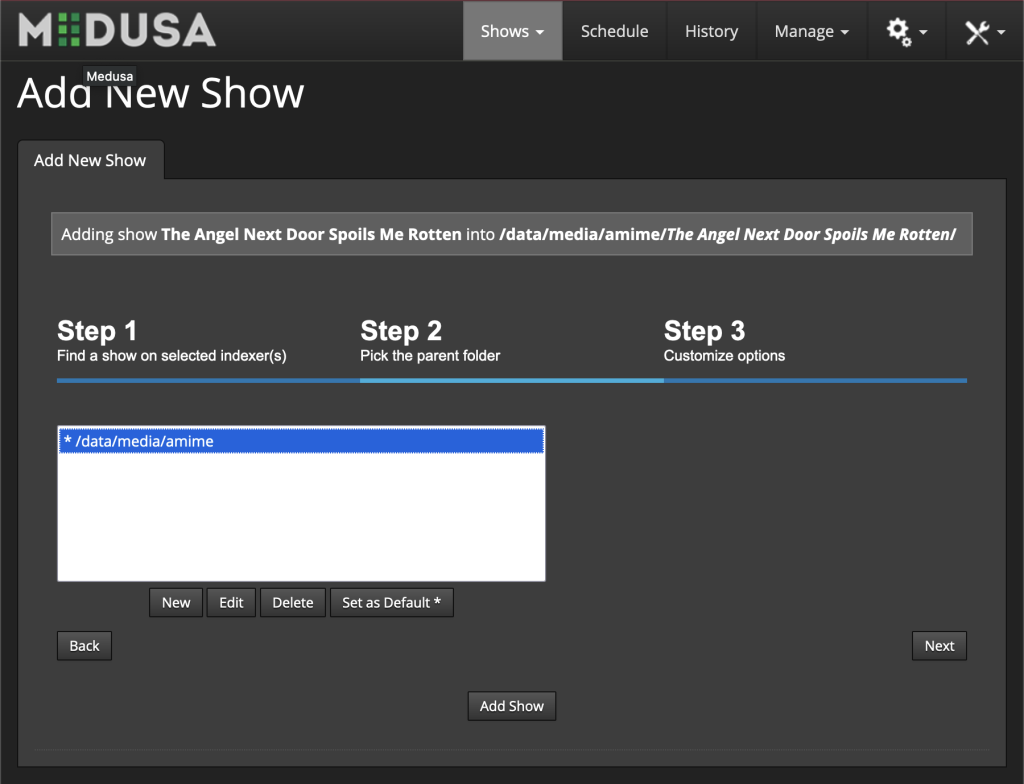Open the gear settings menu
This screenshot has height=784, width=1024.
pos(906,31)
